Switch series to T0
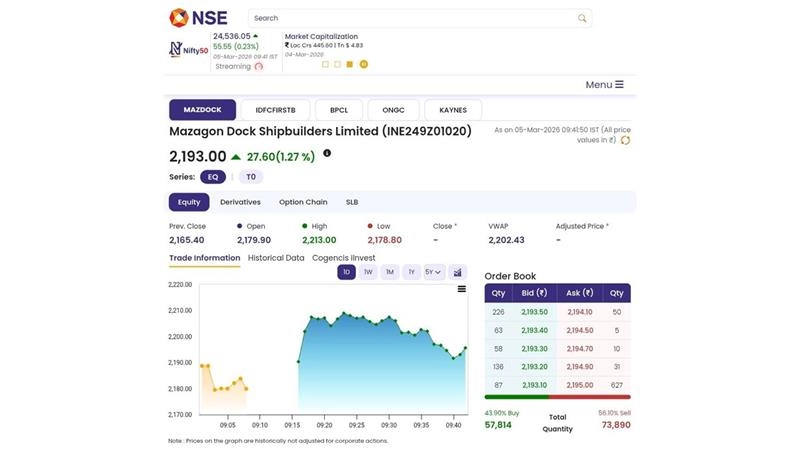Screen dimensions: 800x450 [251, 177]
